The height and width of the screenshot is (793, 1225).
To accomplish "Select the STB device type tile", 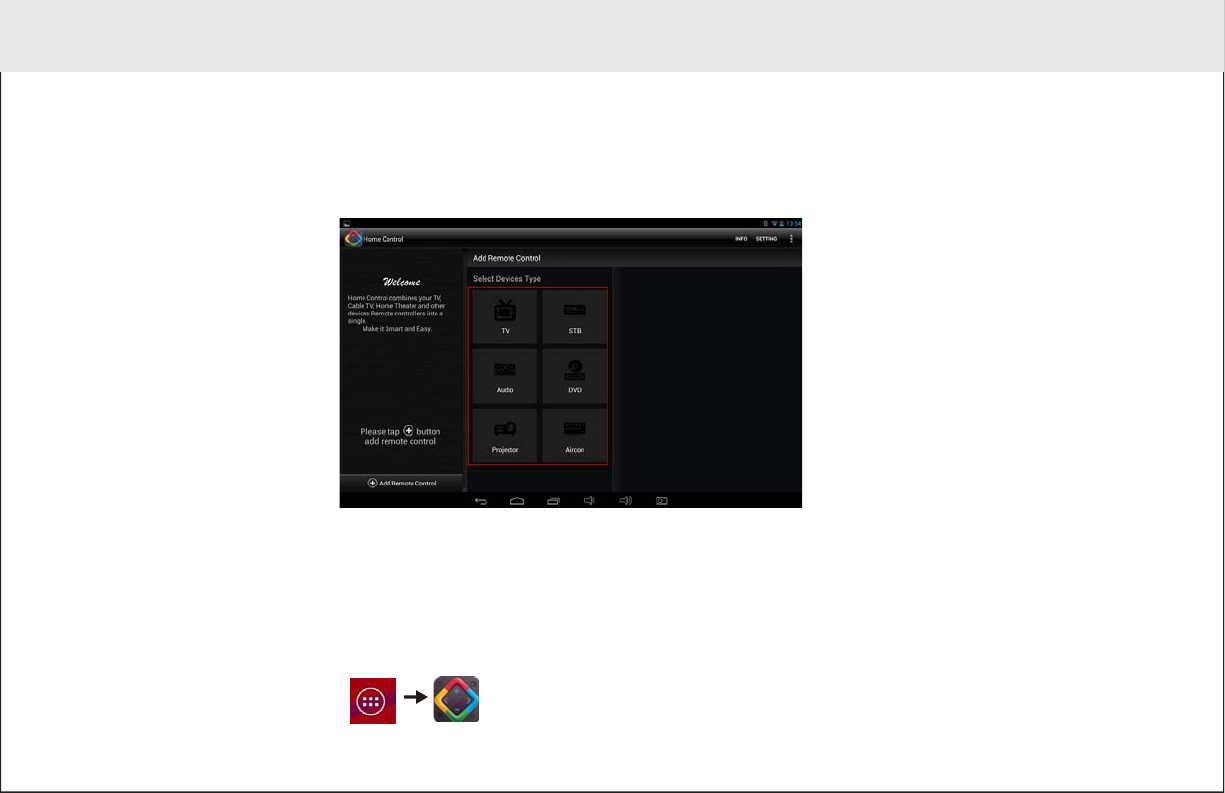I will [575, 317].
